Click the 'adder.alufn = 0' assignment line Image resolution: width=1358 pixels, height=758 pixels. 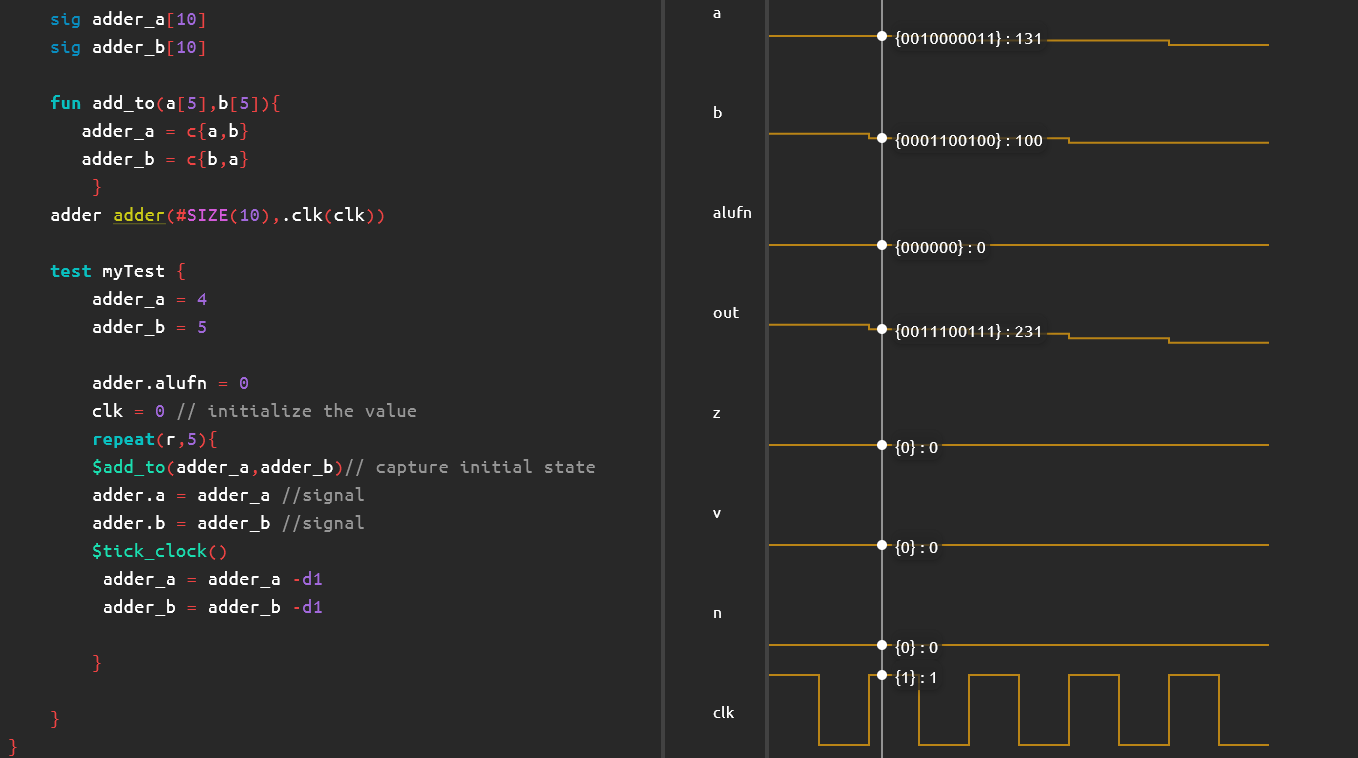[171, 383]
